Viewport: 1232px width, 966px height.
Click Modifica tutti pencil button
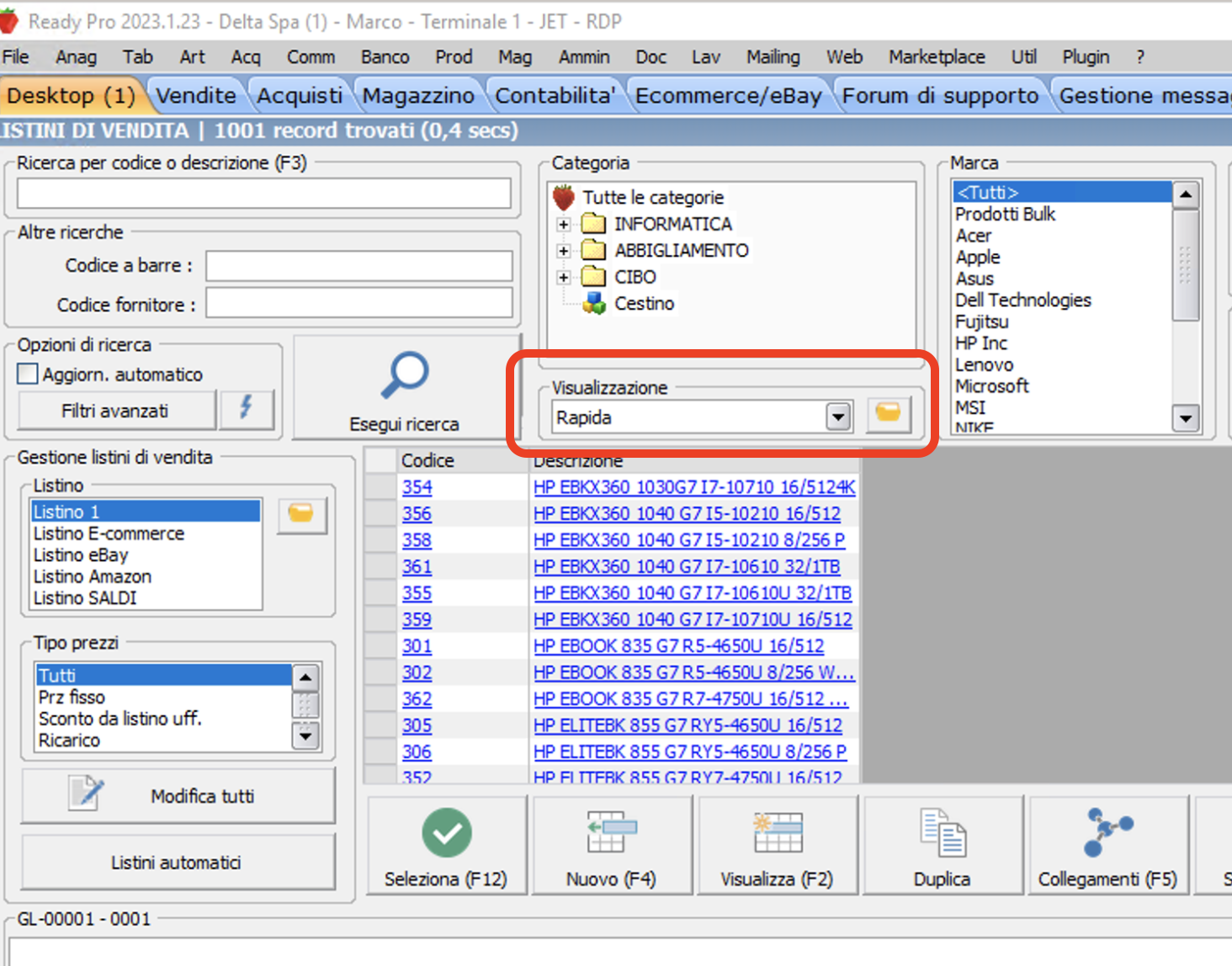pyautogui.click(x=178, y=795)
